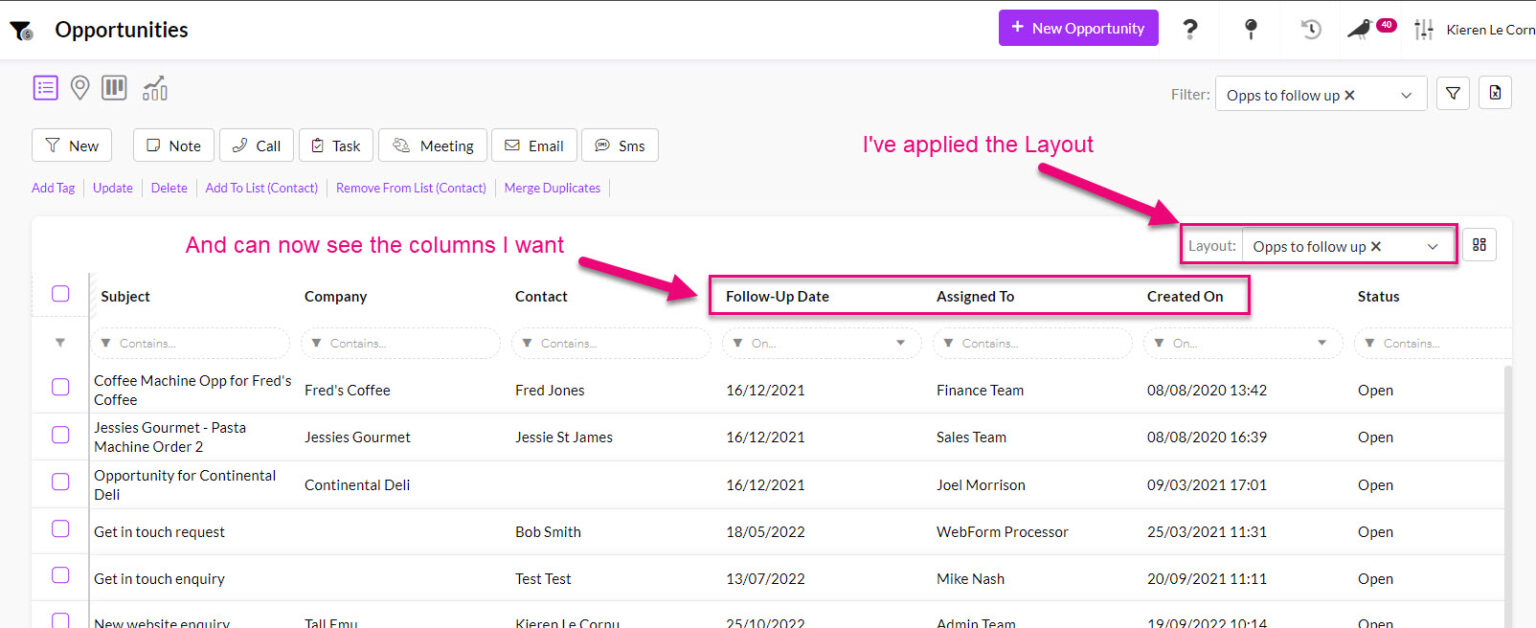The image size is (1536, 628).
Task: Select the list view icon
Action: coord(45,87)
